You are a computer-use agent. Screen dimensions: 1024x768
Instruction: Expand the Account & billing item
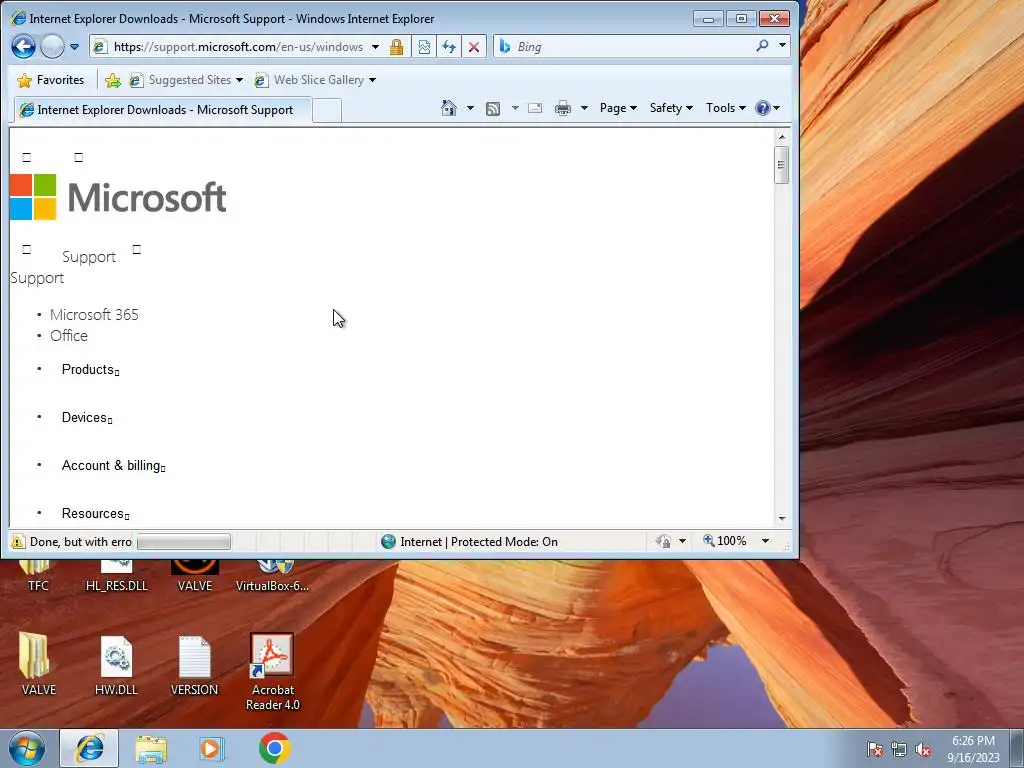pos(113,466)
